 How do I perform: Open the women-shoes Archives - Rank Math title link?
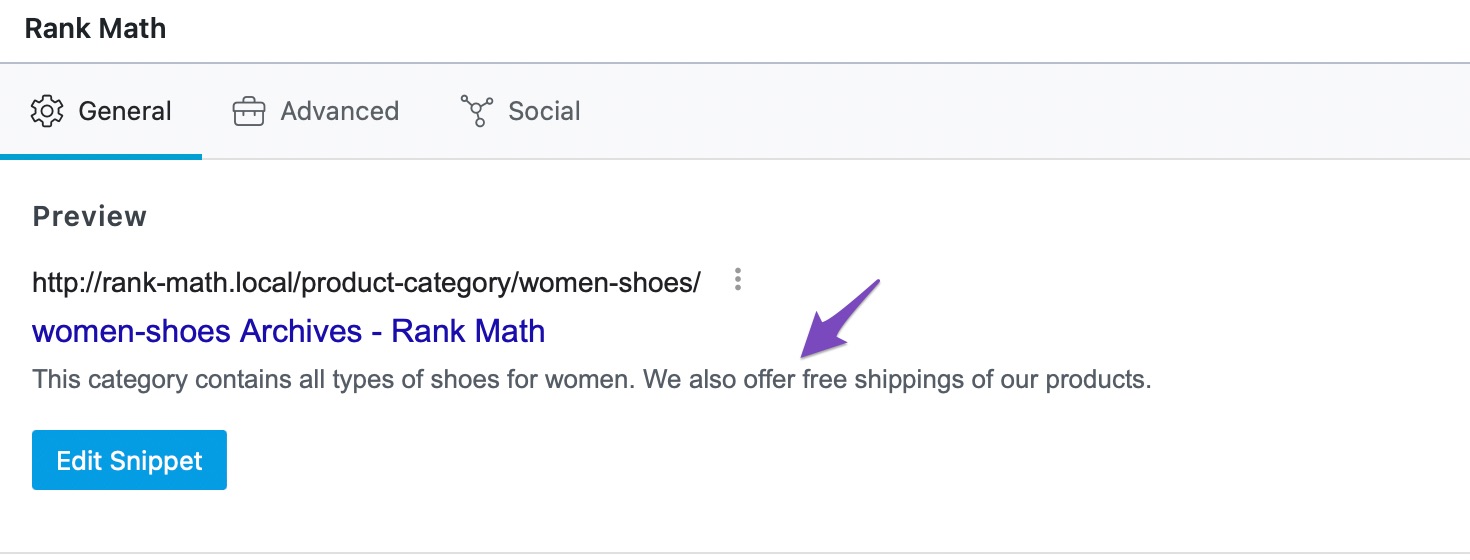(289, 331)
